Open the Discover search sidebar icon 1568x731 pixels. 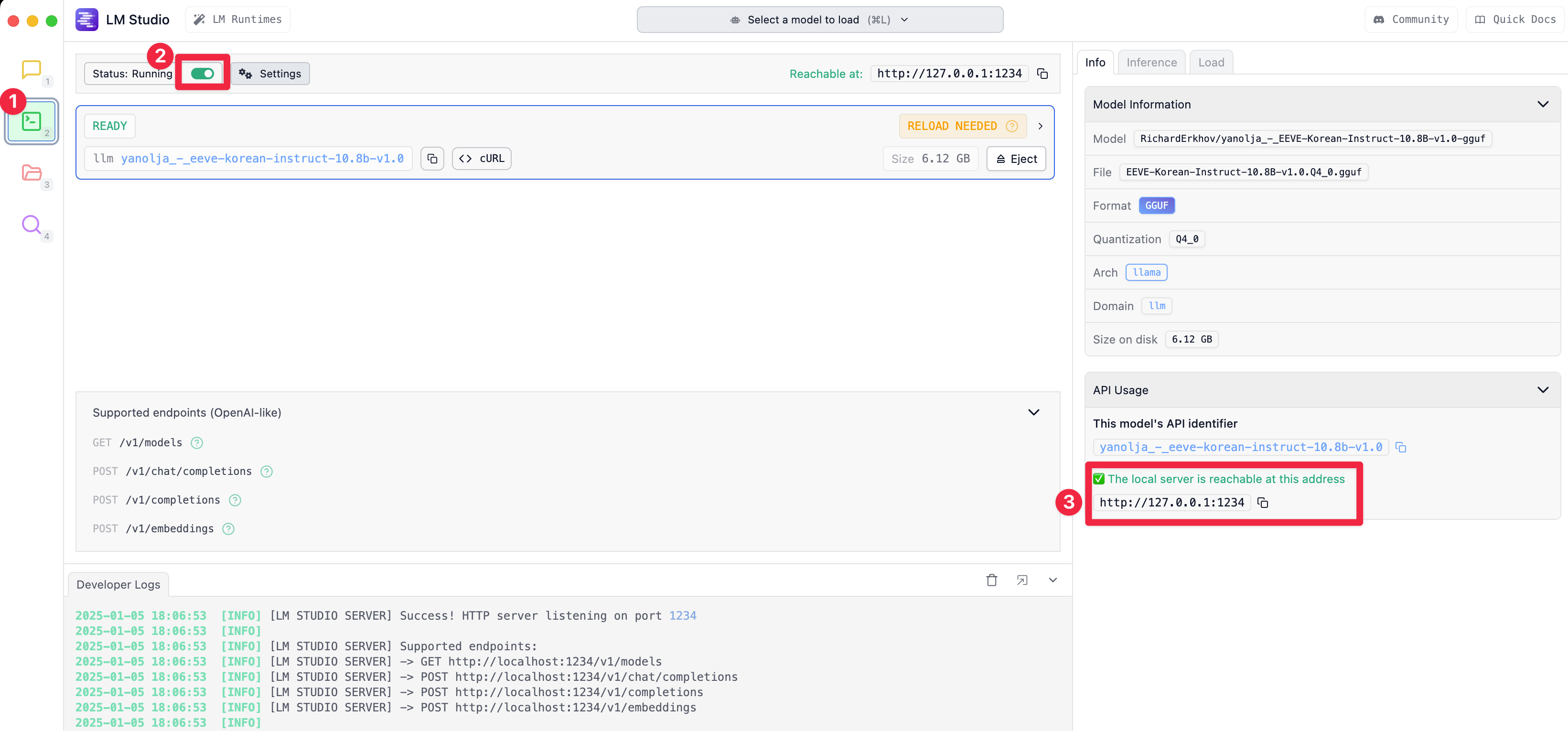[31, 225]
